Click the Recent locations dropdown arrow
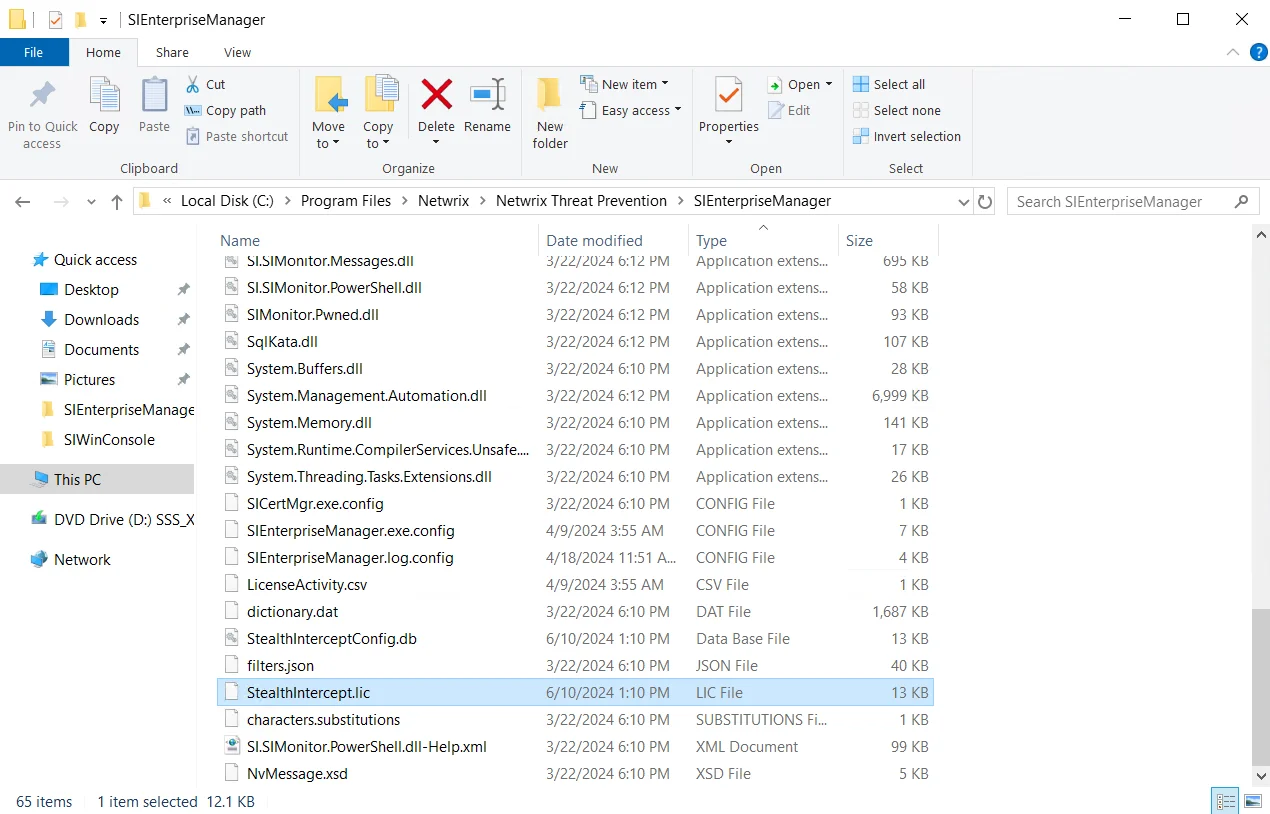1270x814 pixels. click(91, 201)
